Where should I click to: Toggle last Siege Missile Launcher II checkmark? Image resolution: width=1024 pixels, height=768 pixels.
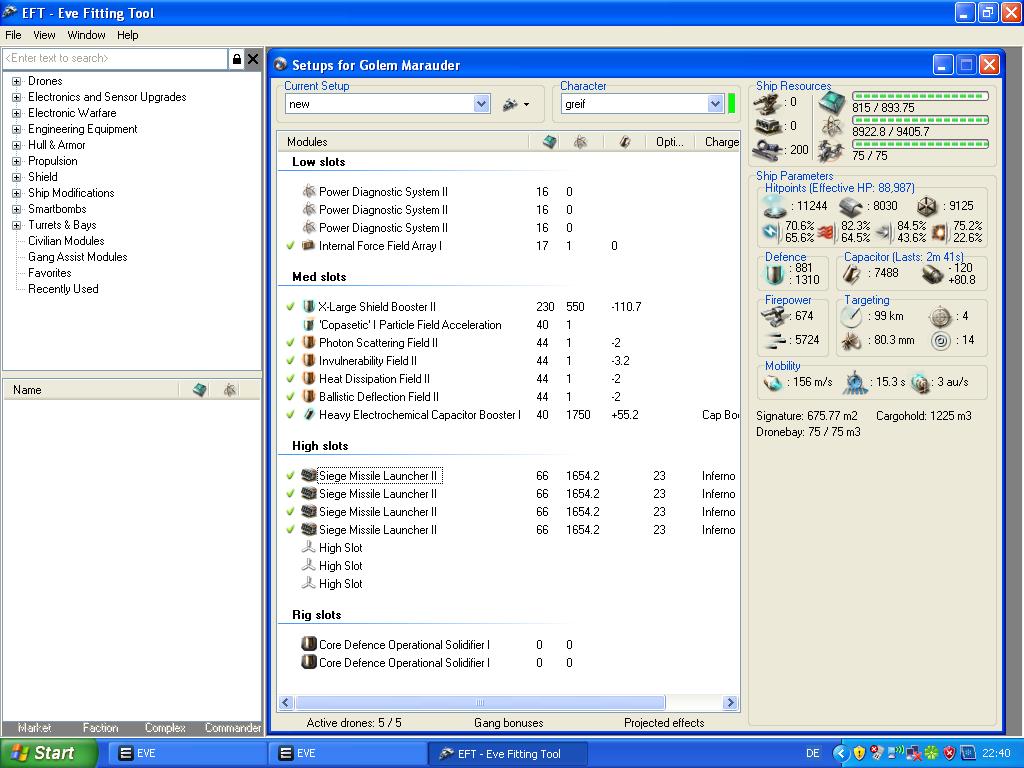point(291,530)
